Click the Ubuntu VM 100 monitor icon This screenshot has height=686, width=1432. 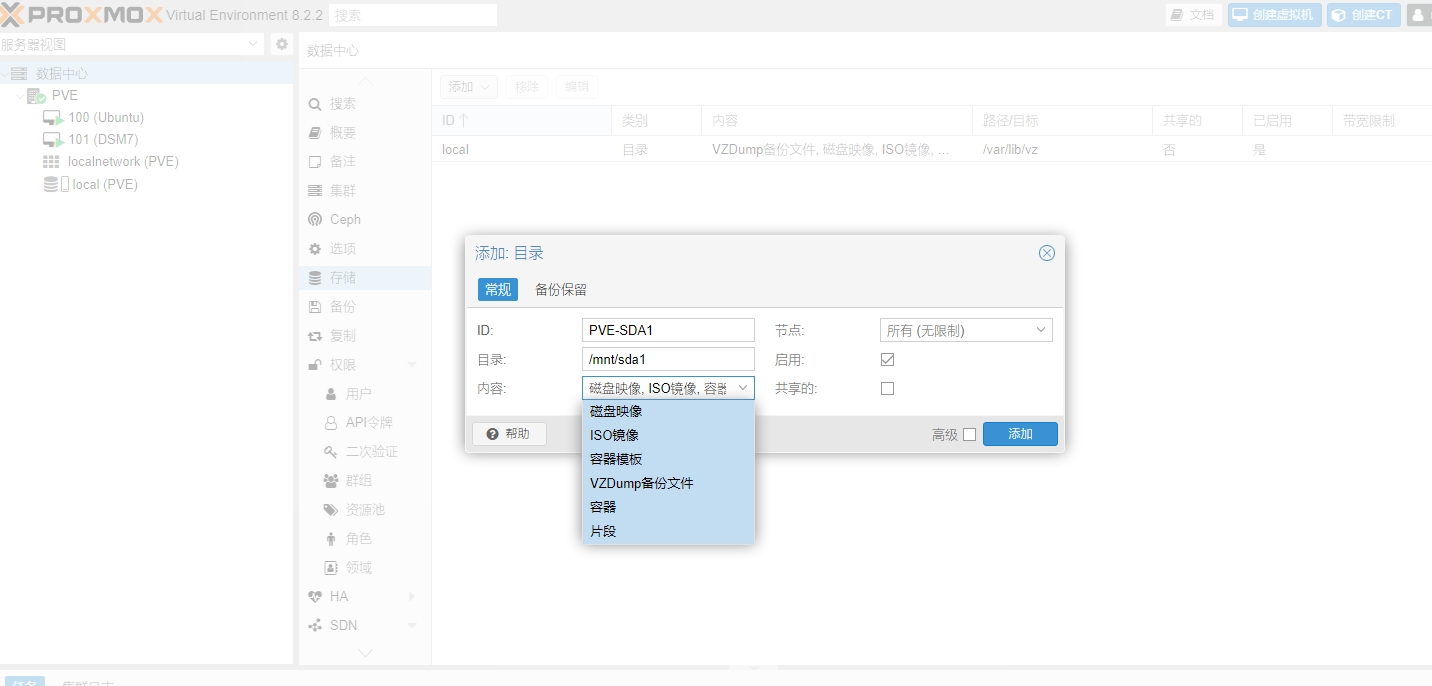coord(53,118)
